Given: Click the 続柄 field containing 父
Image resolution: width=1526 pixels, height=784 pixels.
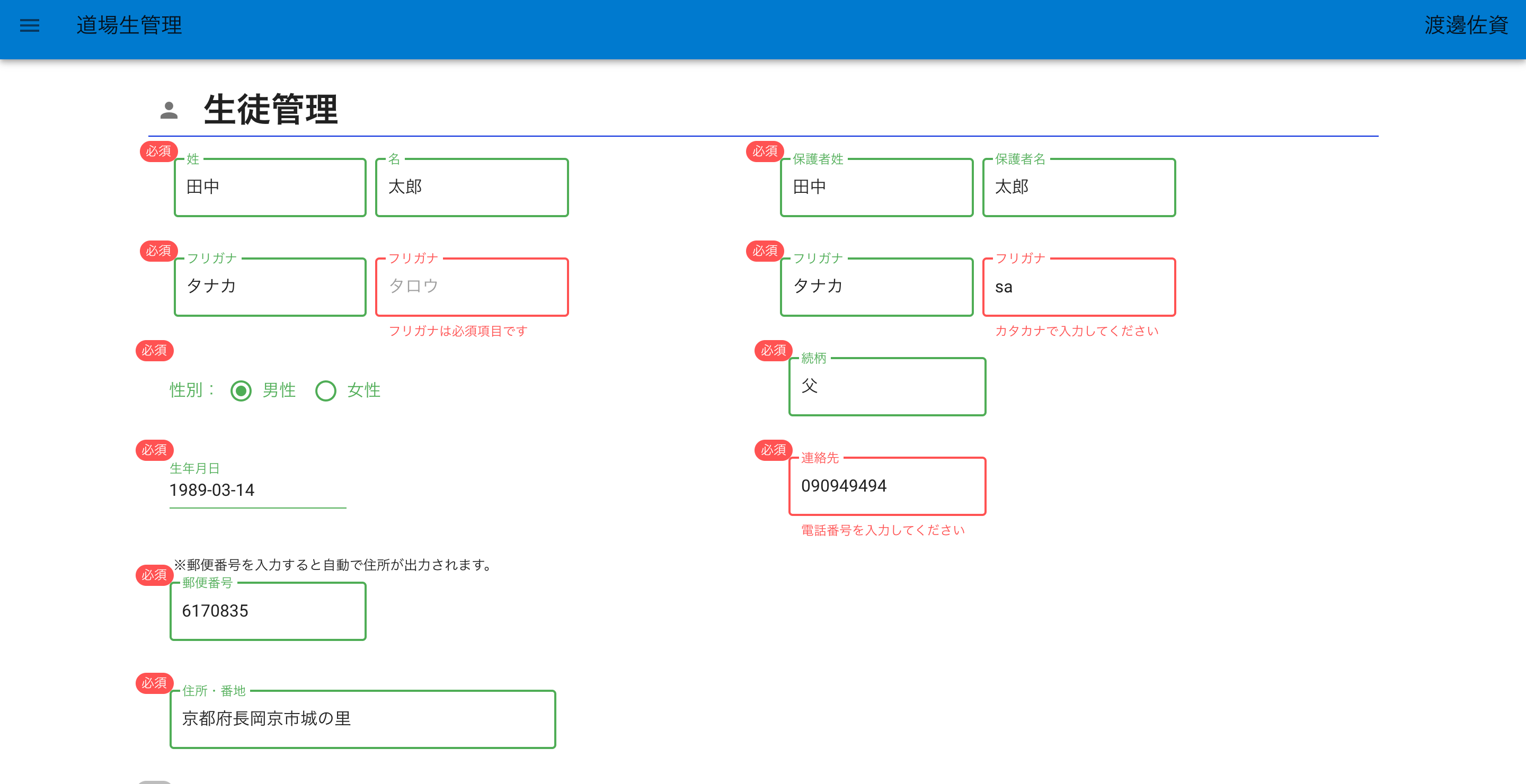Looking at the screenshot, I should [x=887, y=387].
